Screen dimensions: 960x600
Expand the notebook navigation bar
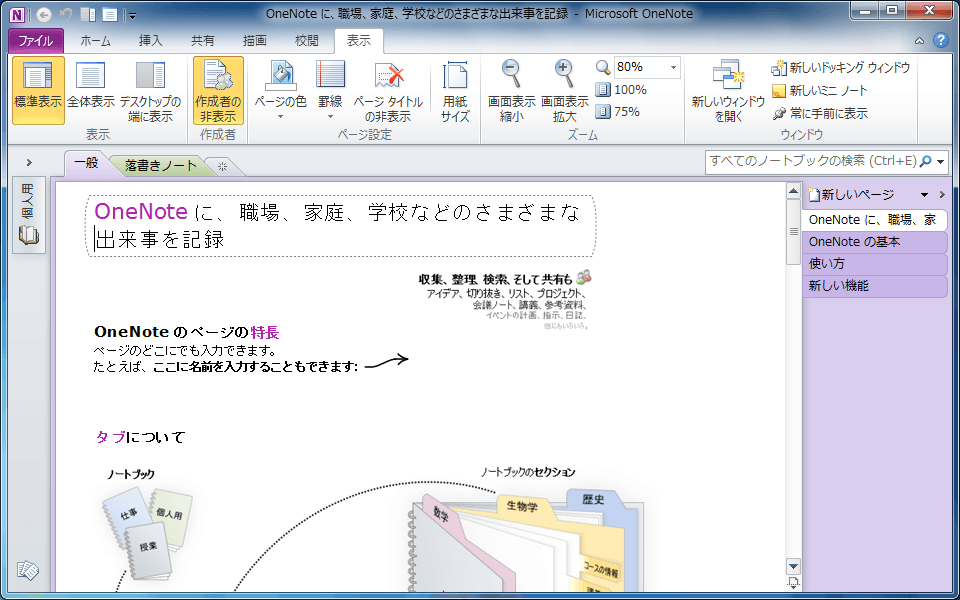pyautogui.click(x=29, y=162)
